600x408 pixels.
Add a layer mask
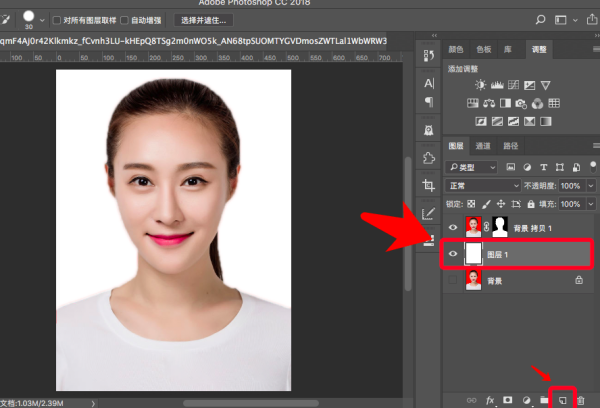click(x=507, y=400)
